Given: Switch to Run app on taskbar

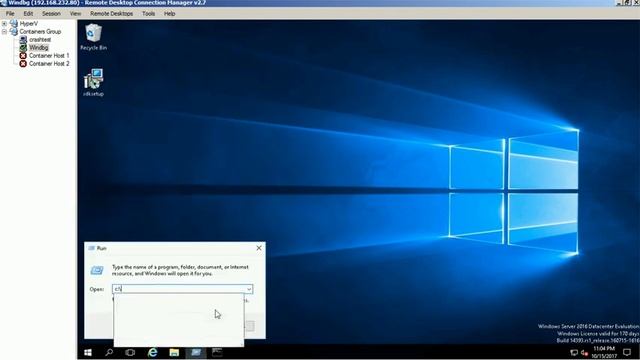Looking at the screenshot, I should point(196,352).
